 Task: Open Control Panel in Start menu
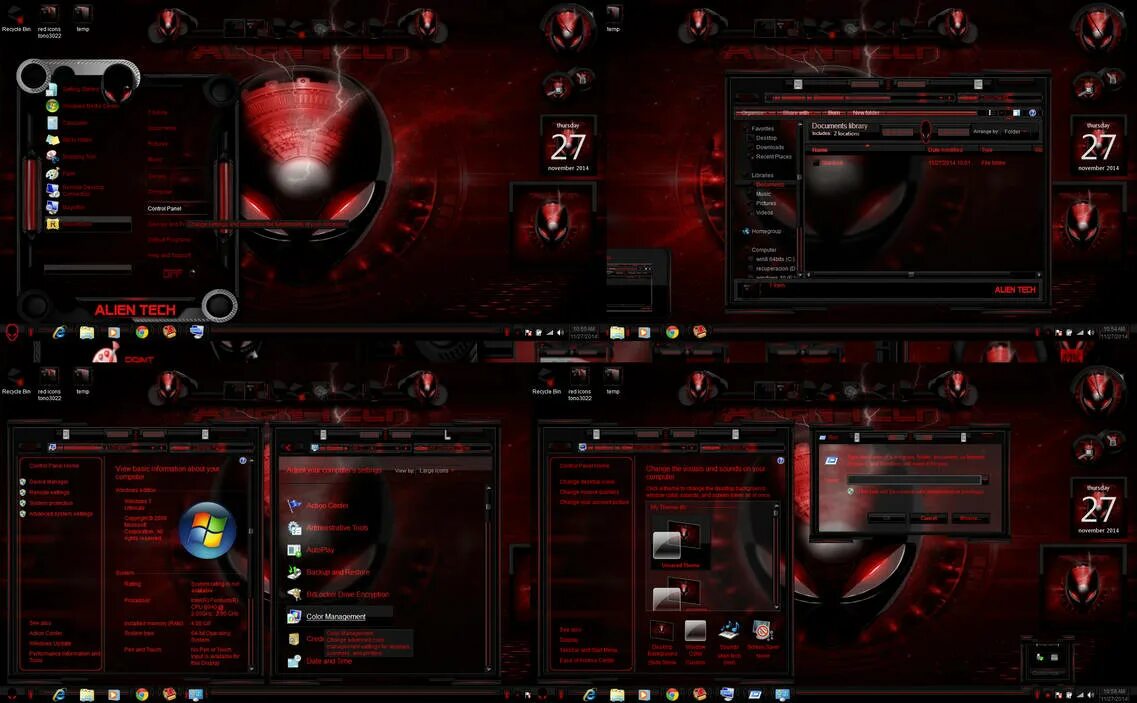pyautogui.click(x=165, y=208)
